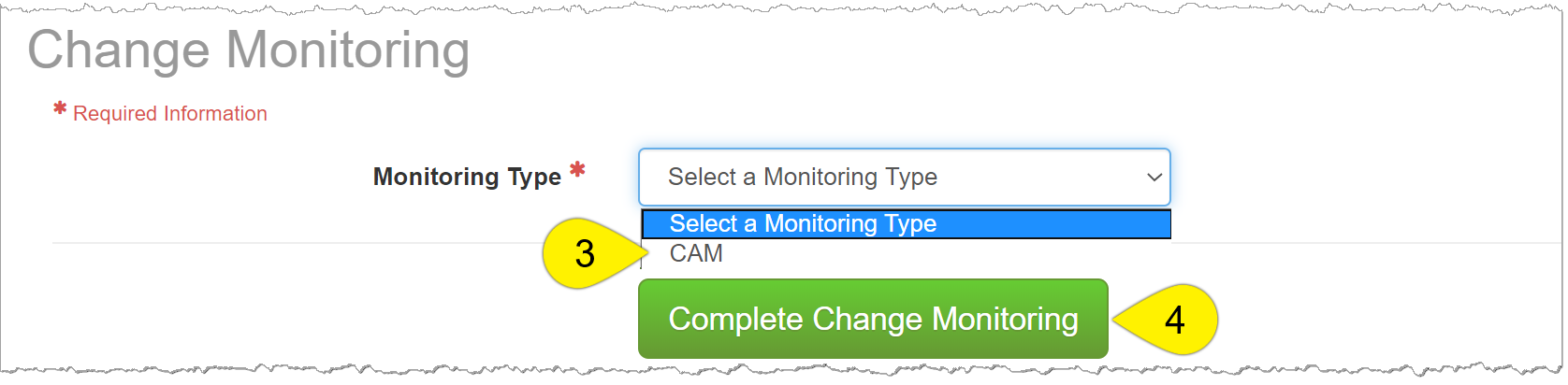Click the yellow callout marker numbered 4
The image size is (1568, 385).
tap(1170, 320)
